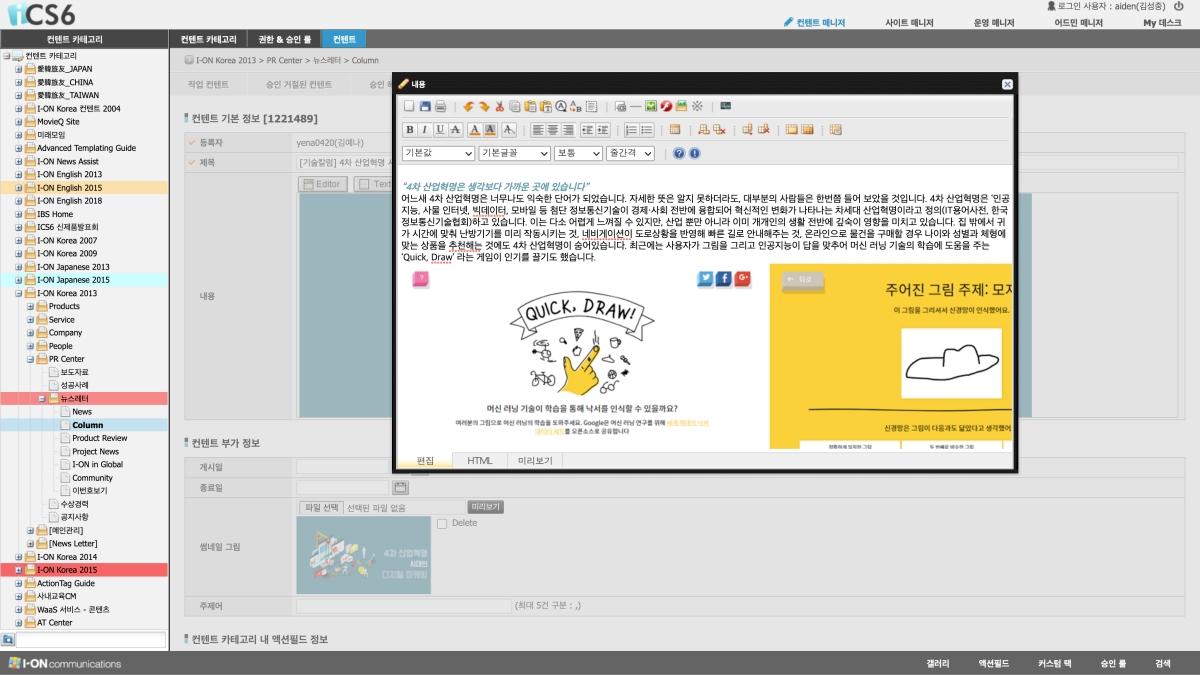1200x675 pixels.
Task: Collapse the I-ON Korea 2013 tree node
Action: click(x=18, y=293)
